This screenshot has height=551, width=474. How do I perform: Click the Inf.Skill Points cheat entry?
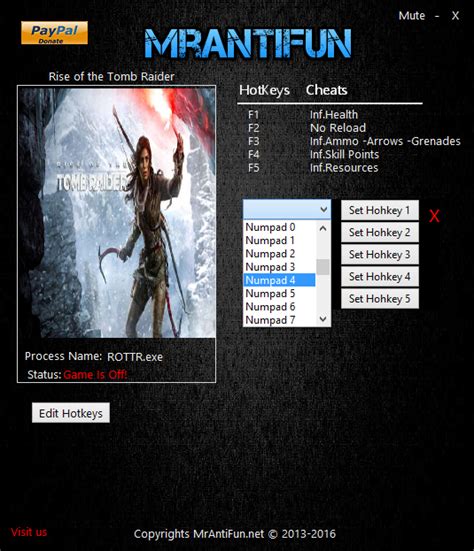point(344,155)
